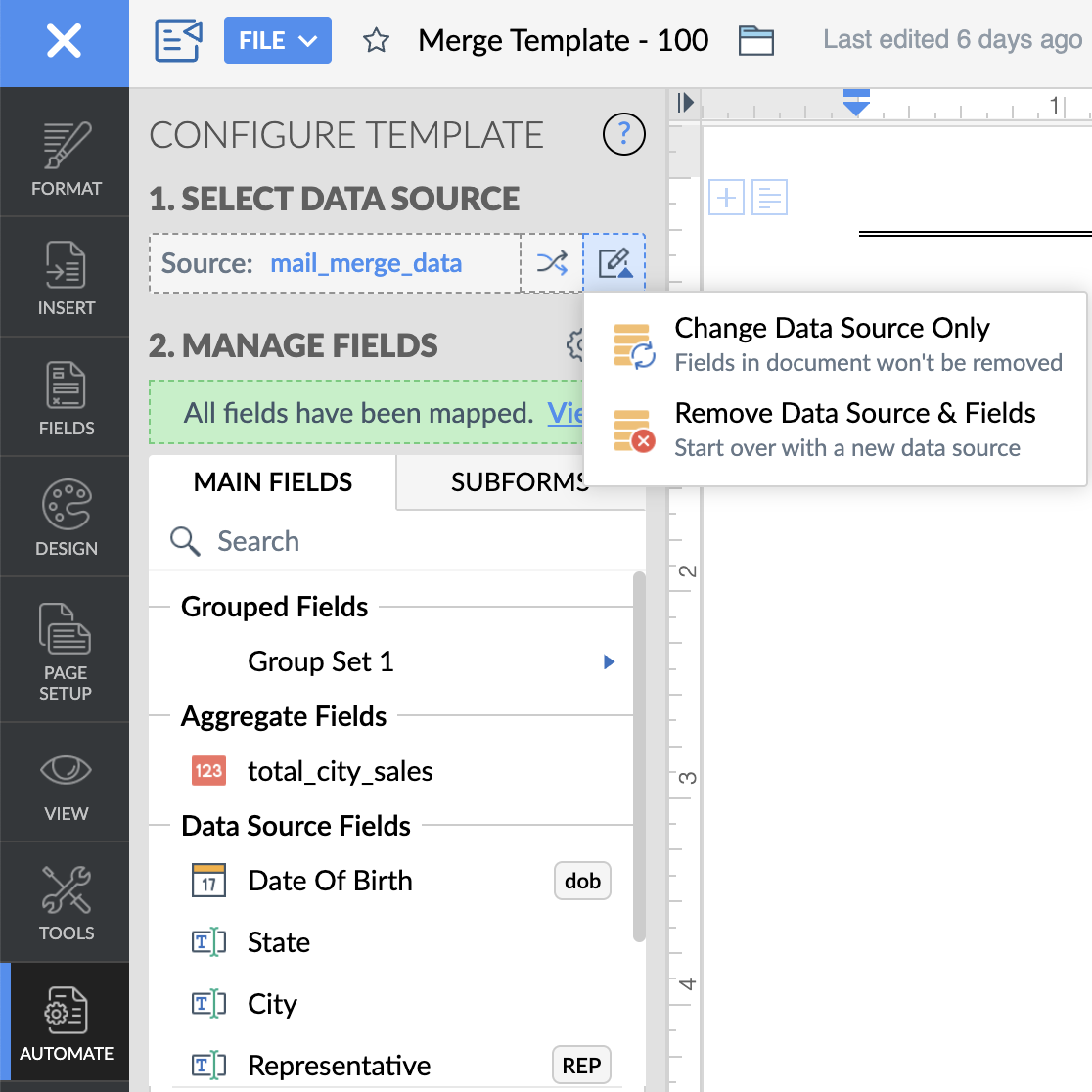Image resolution: width=1092 pixels, height=1092 pixels.
Task: Click the shuffle icon beside data source
Action: pyautogui.click(x=552, y=263)
